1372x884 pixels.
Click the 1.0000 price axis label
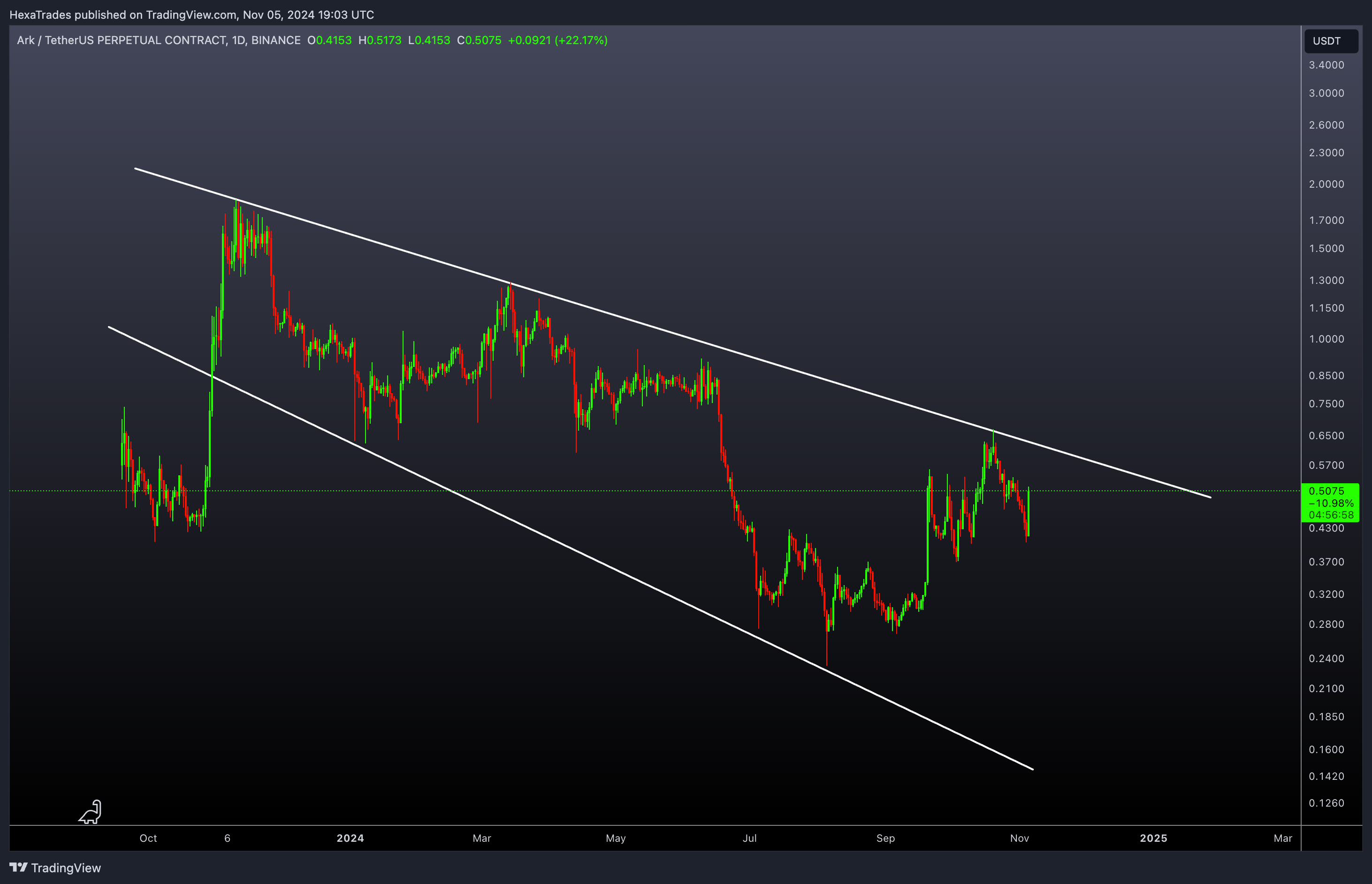1326,339
